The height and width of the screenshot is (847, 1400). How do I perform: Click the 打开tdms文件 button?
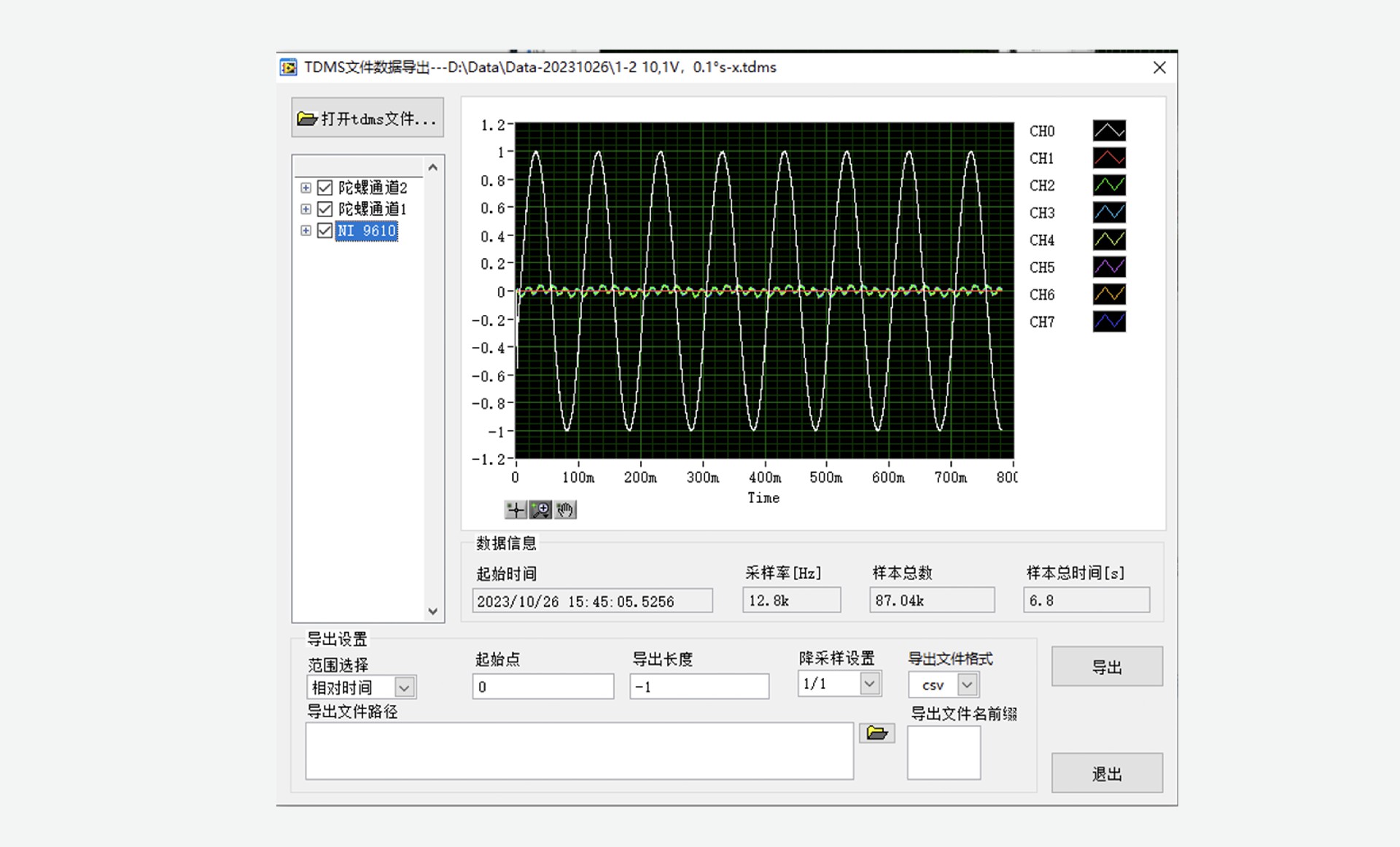pos(367,118)
